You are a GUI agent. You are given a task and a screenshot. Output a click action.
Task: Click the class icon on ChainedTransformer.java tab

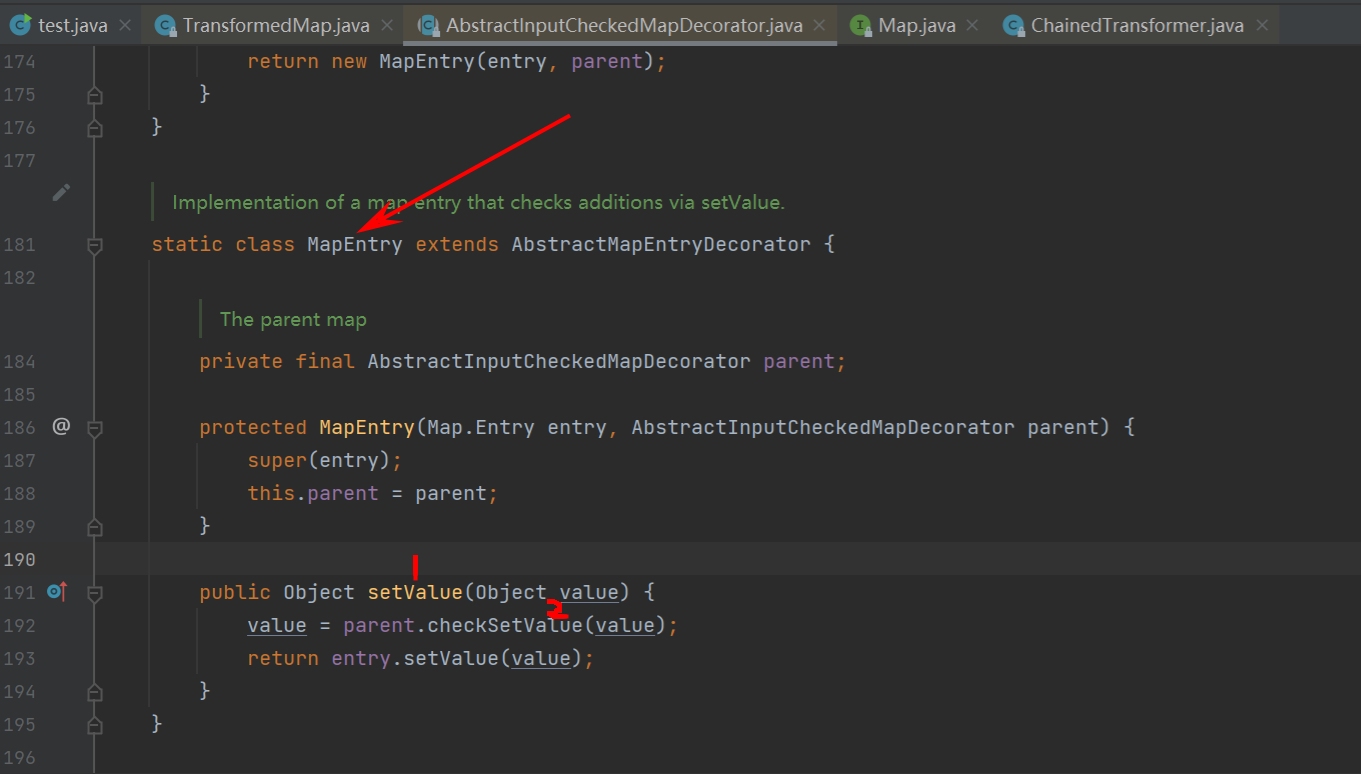[1013, 25]
